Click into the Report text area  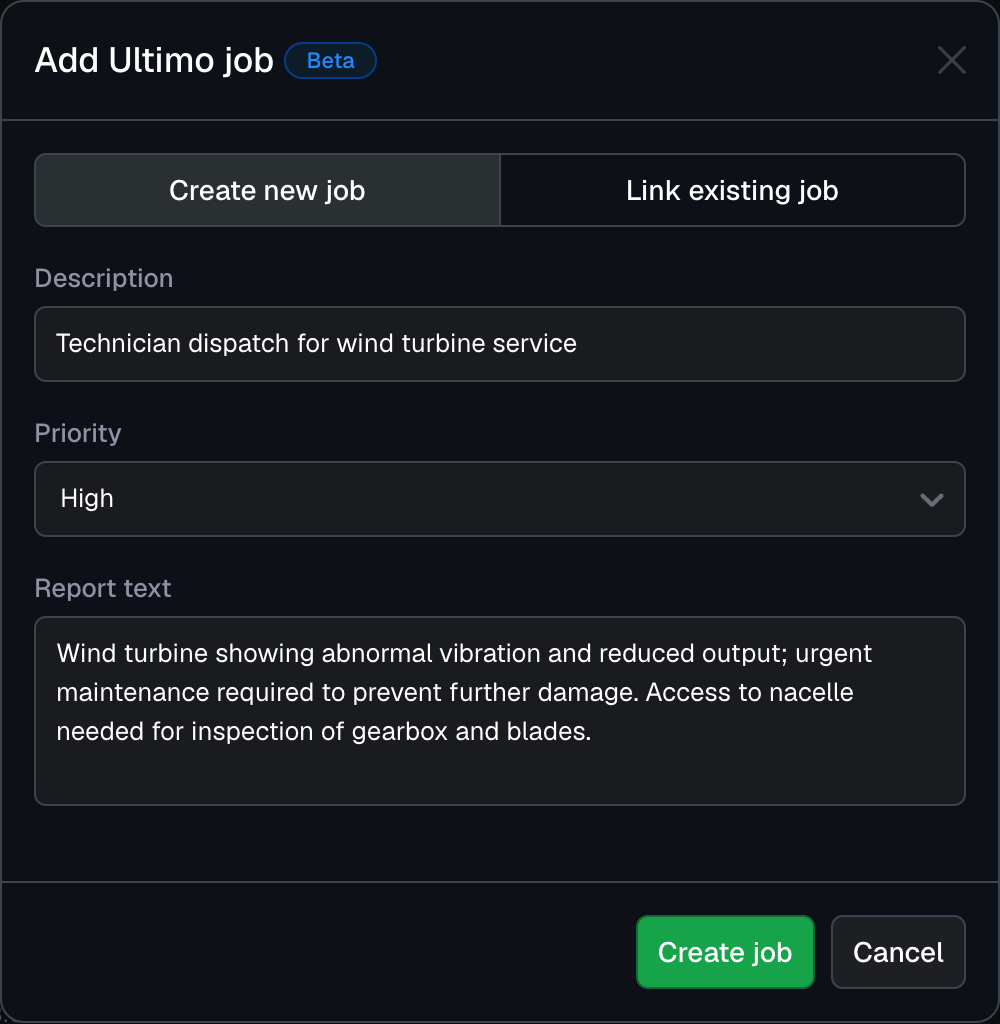point(500,710)
